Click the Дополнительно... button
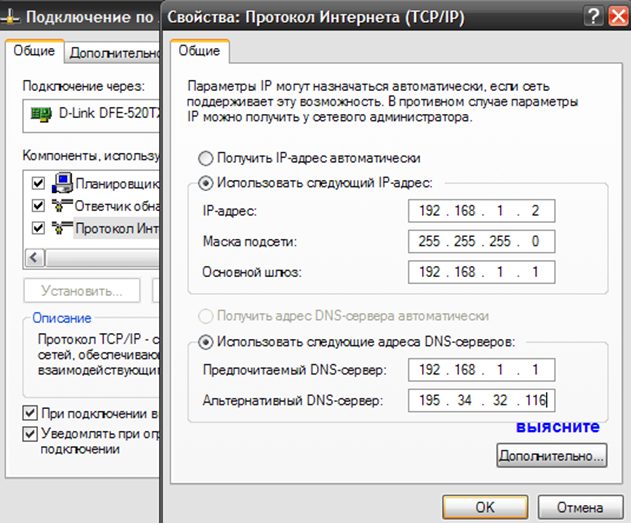Screen dimensions: 631x523 552,455
